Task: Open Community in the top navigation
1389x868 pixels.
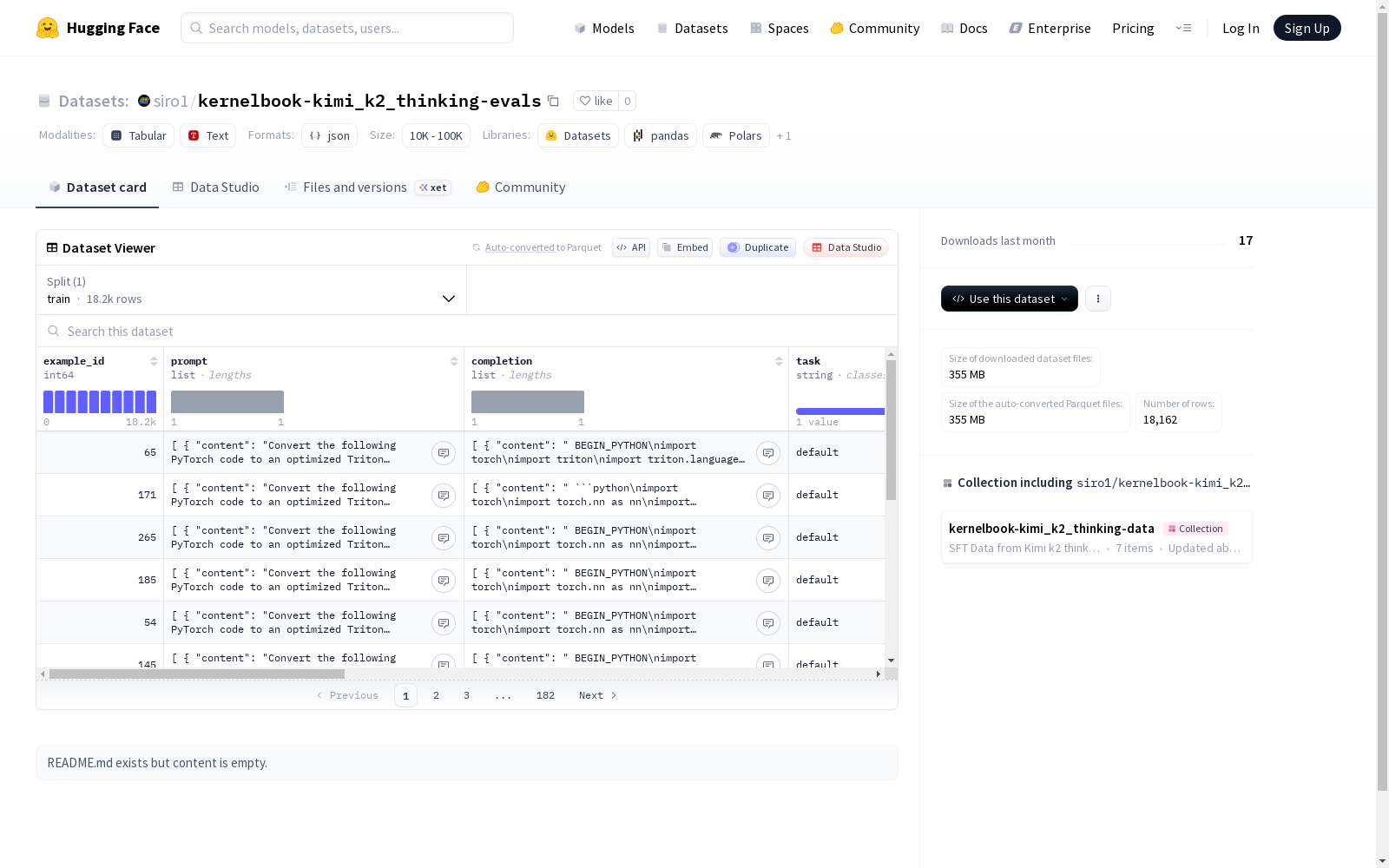Action: pyautogui.click(x=875, y=28)
